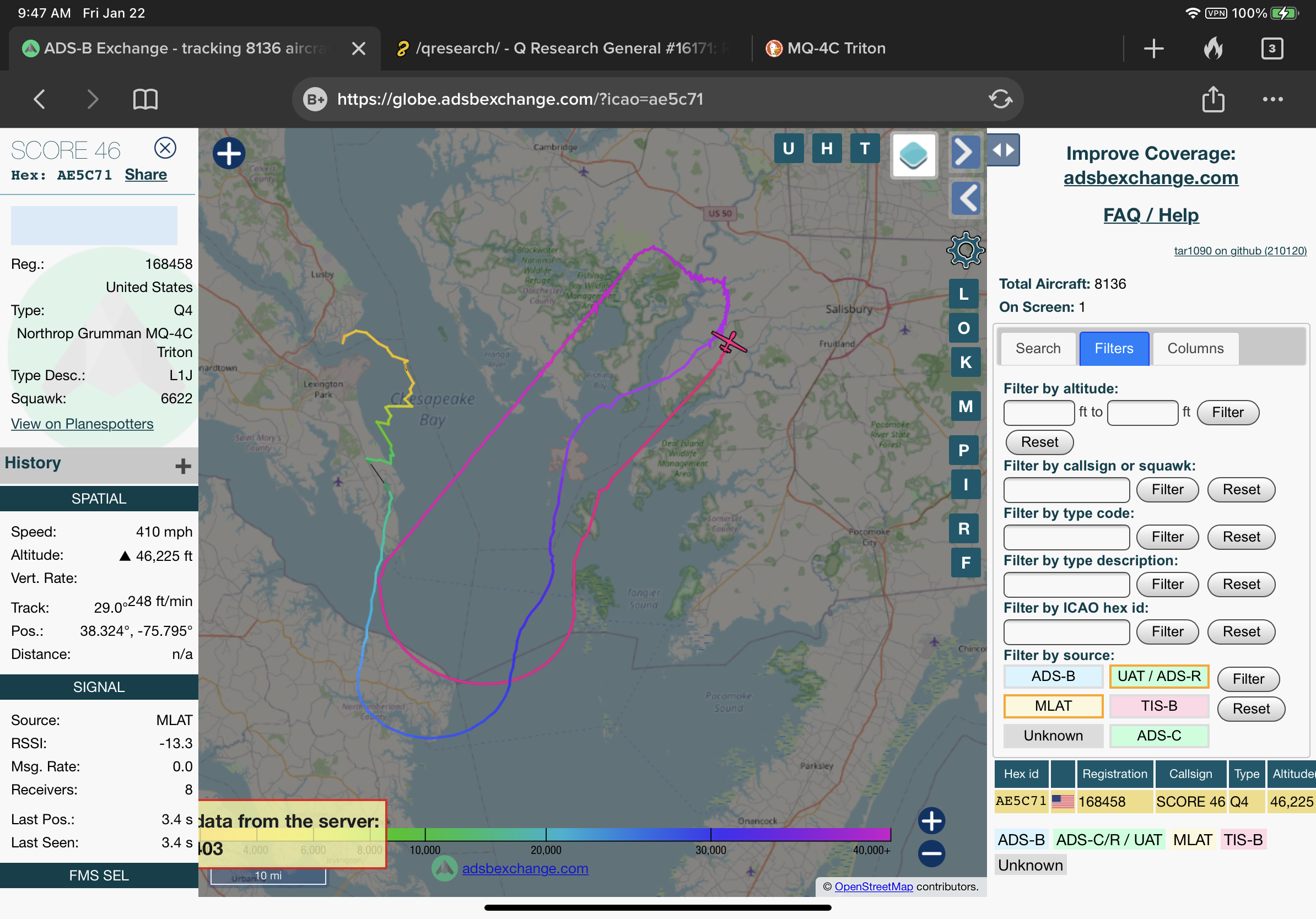Toggle the I map button
This screenshot has height=919, width=1316.
pyautogui.click(x=965, y=484)
